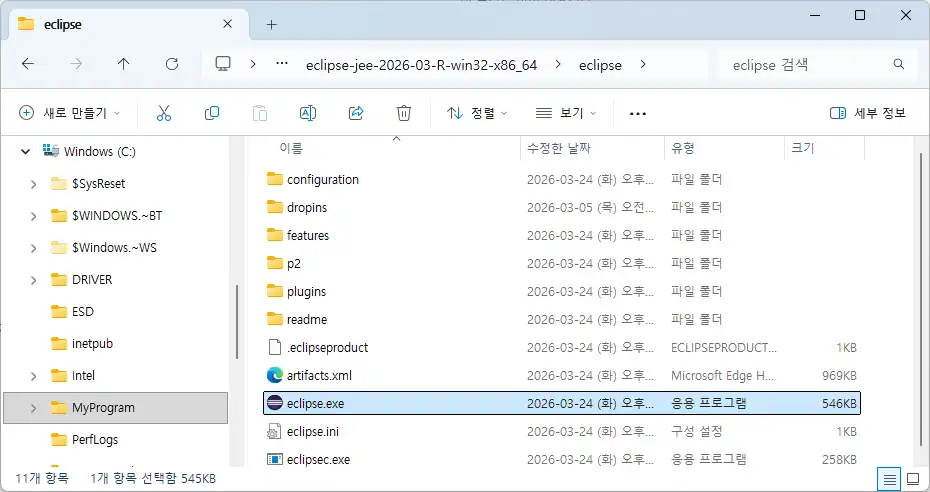Open the 보기 view dropdown
The width and height of the screenshot is (930, 492).
(x=566, y=113)
